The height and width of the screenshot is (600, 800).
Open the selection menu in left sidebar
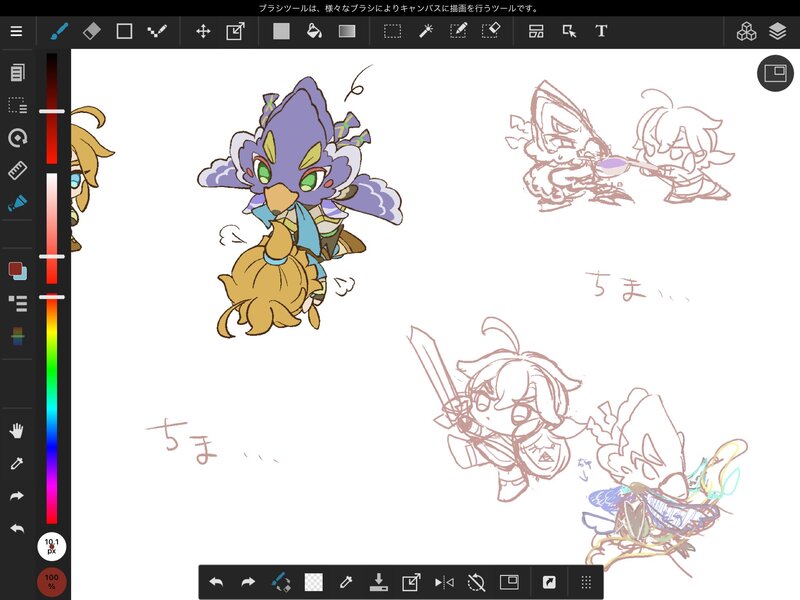[x=17, y=105]
